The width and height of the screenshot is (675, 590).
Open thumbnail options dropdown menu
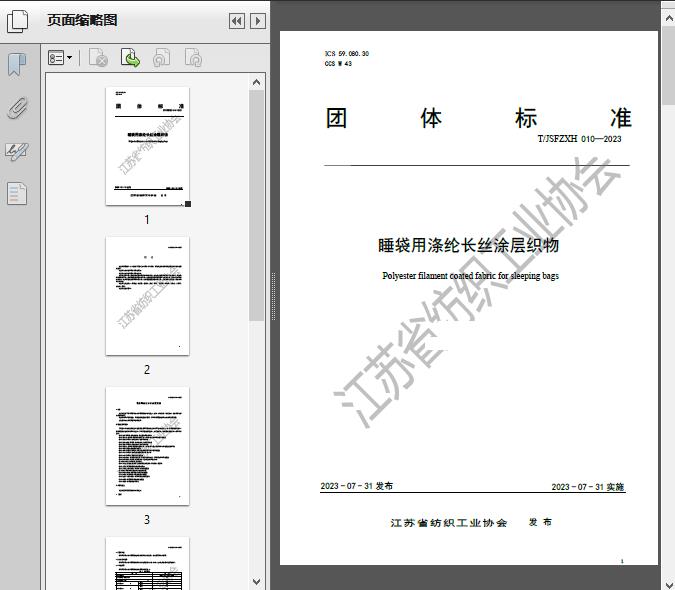click(60, 58)
